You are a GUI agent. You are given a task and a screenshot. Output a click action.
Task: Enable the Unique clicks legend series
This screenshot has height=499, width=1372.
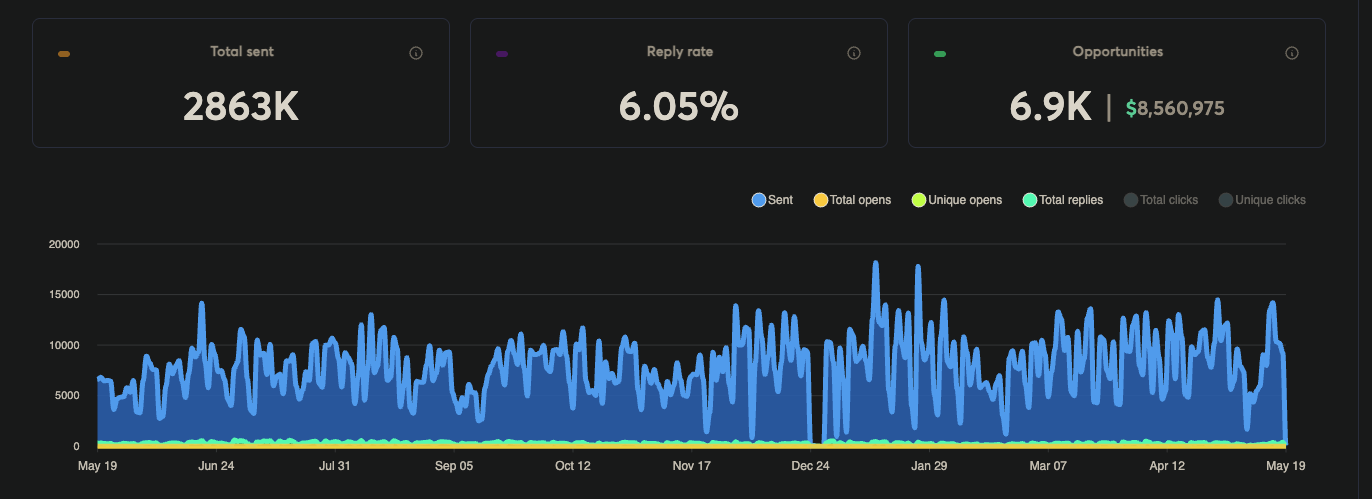(x=1262, y=200)
